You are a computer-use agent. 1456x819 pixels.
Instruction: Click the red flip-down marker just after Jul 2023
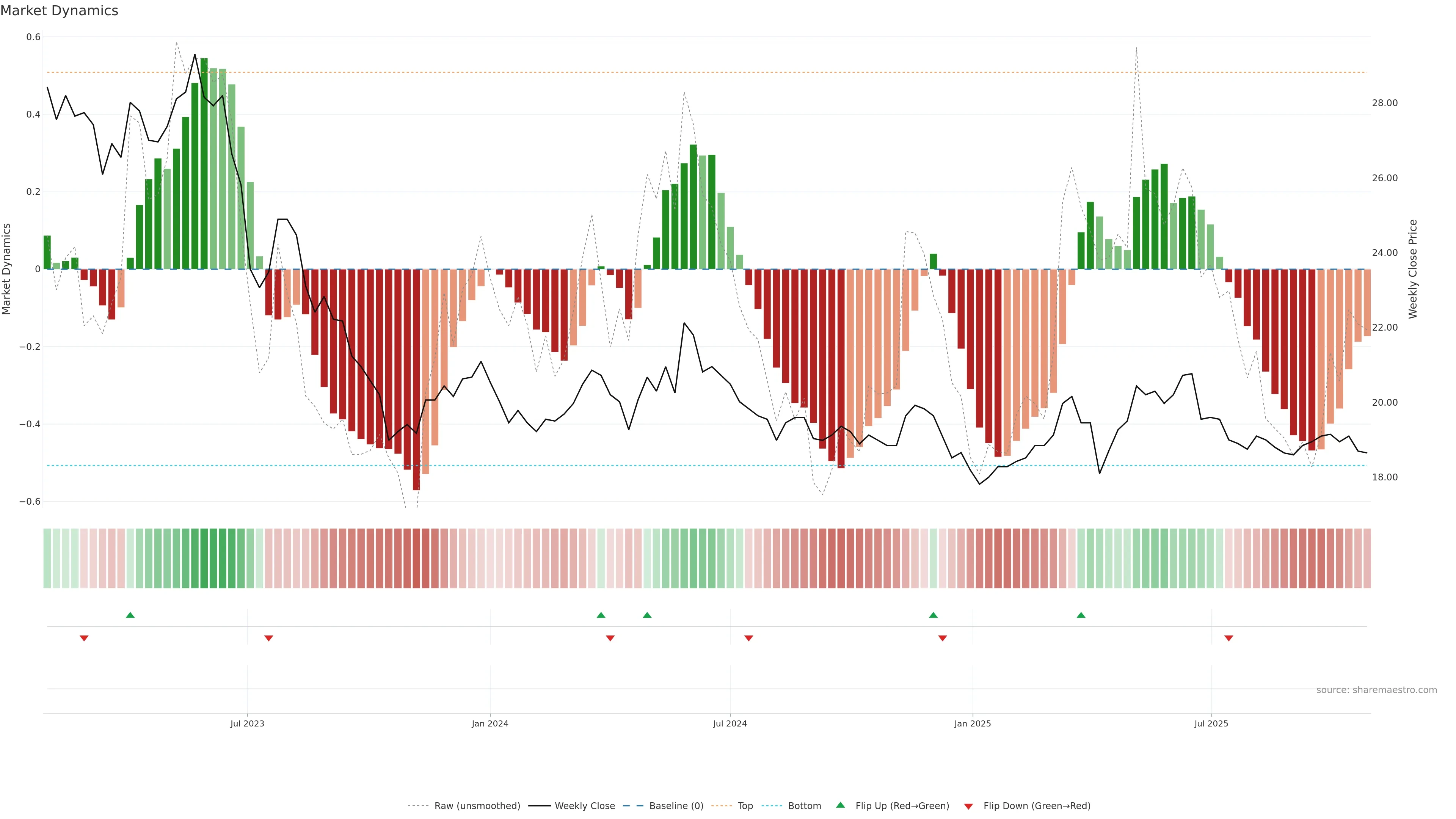pos(268,638)
